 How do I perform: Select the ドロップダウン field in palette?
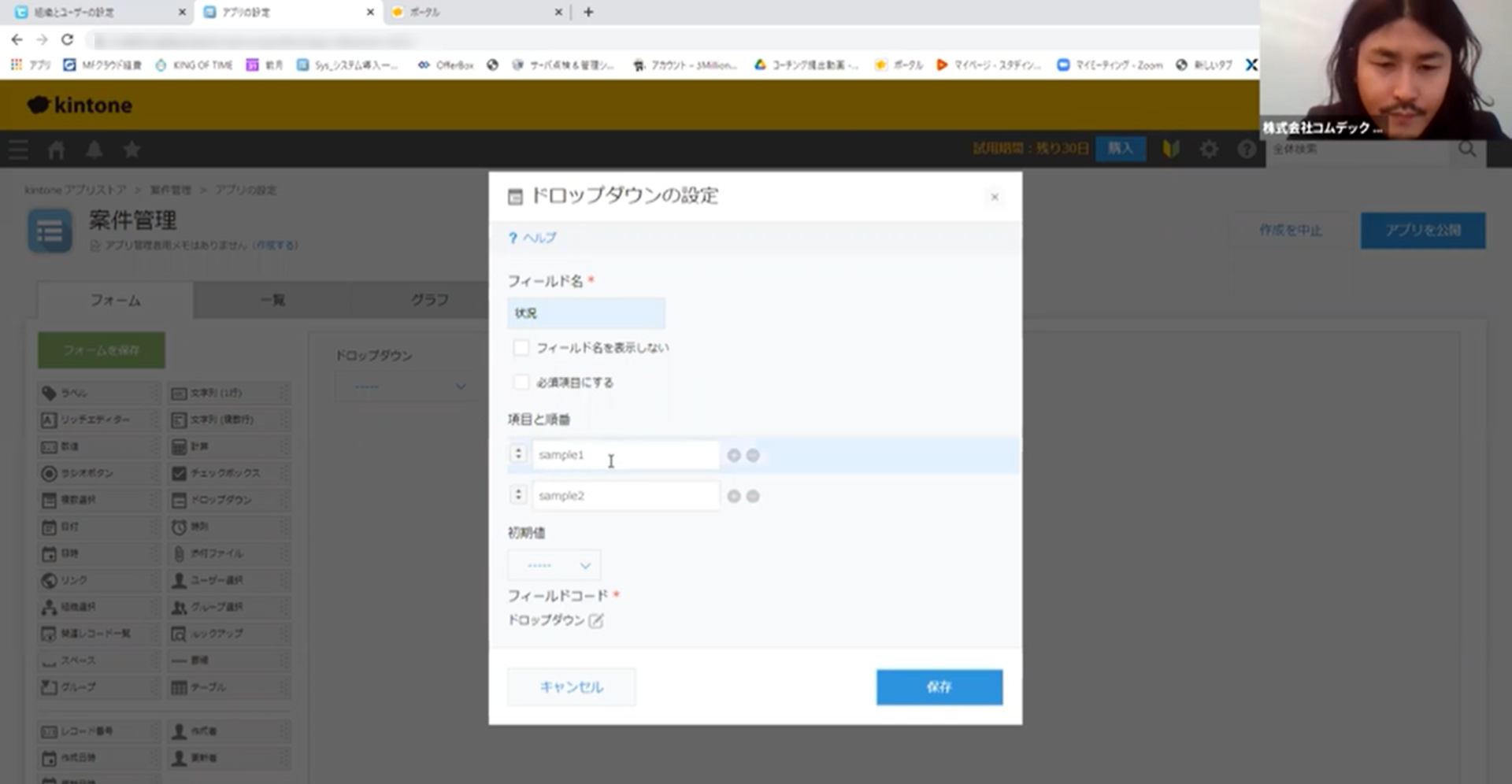click(x=229, y=500)
